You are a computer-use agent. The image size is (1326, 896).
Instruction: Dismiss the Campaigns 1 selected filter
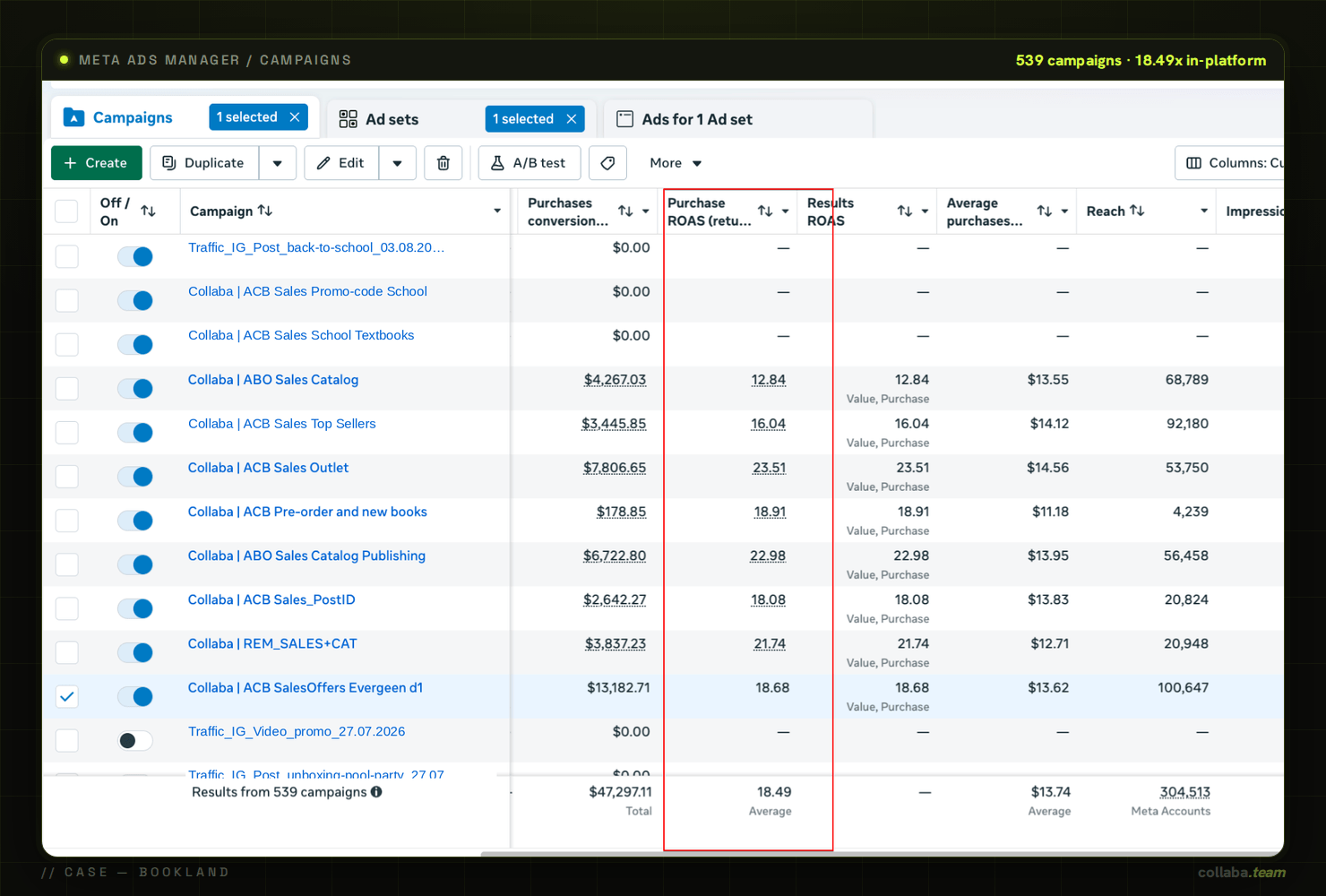tap(295, 117)
